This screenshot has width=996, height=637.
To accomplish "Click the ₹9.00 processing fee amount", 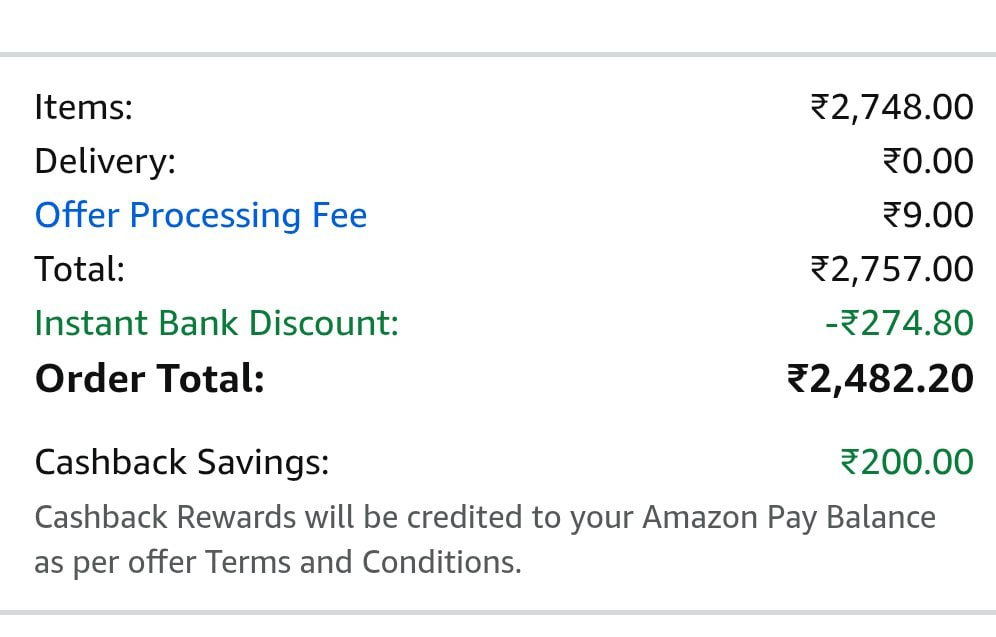I will pyautogui.click(x=927, y=215).
